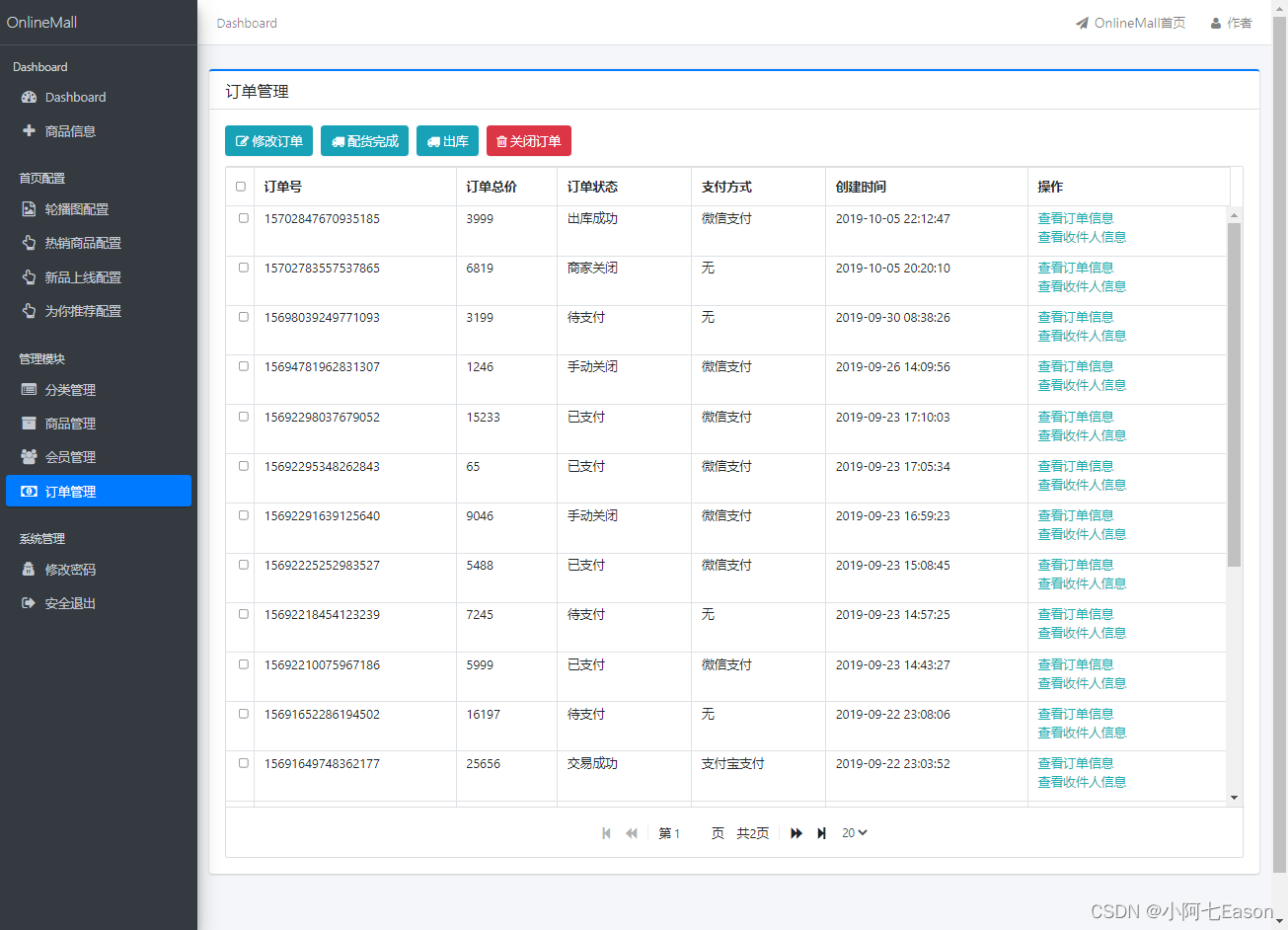Click the table's vertical scrollbar thumb
Screen dimensions: 1288x930
point(1234,395)
